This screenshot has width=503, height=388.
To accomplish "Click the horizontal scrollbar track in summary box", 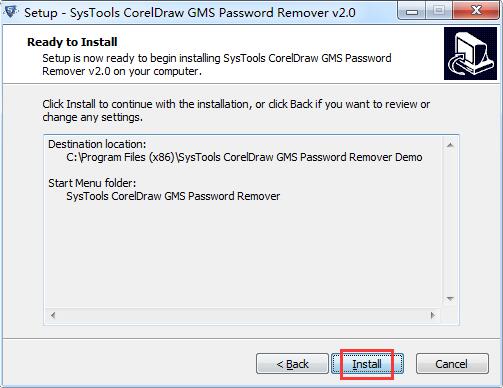I will coord(243,315).
